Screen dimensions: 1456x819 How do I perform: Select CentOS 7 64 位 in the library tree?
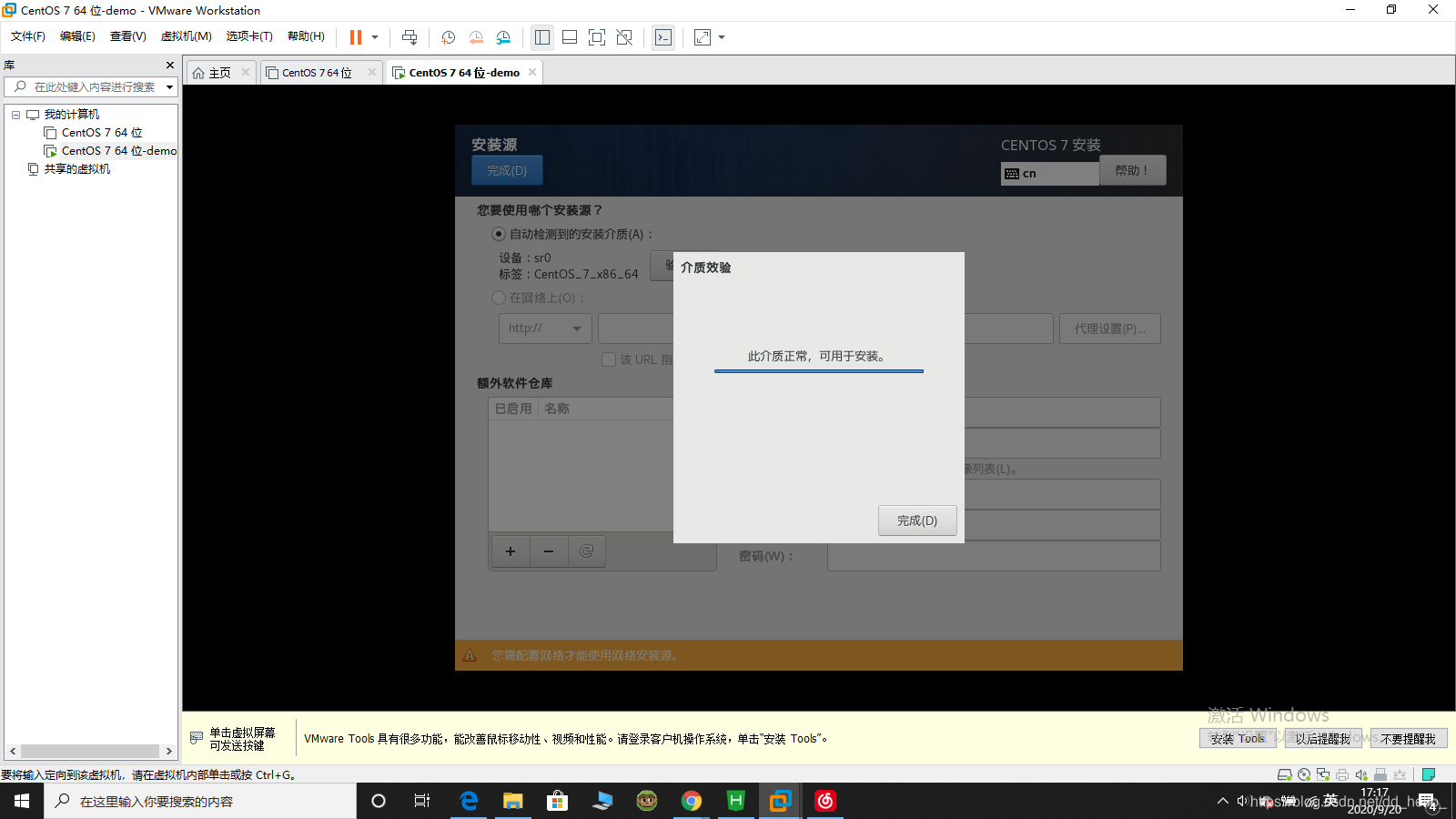tap(102, 133)
